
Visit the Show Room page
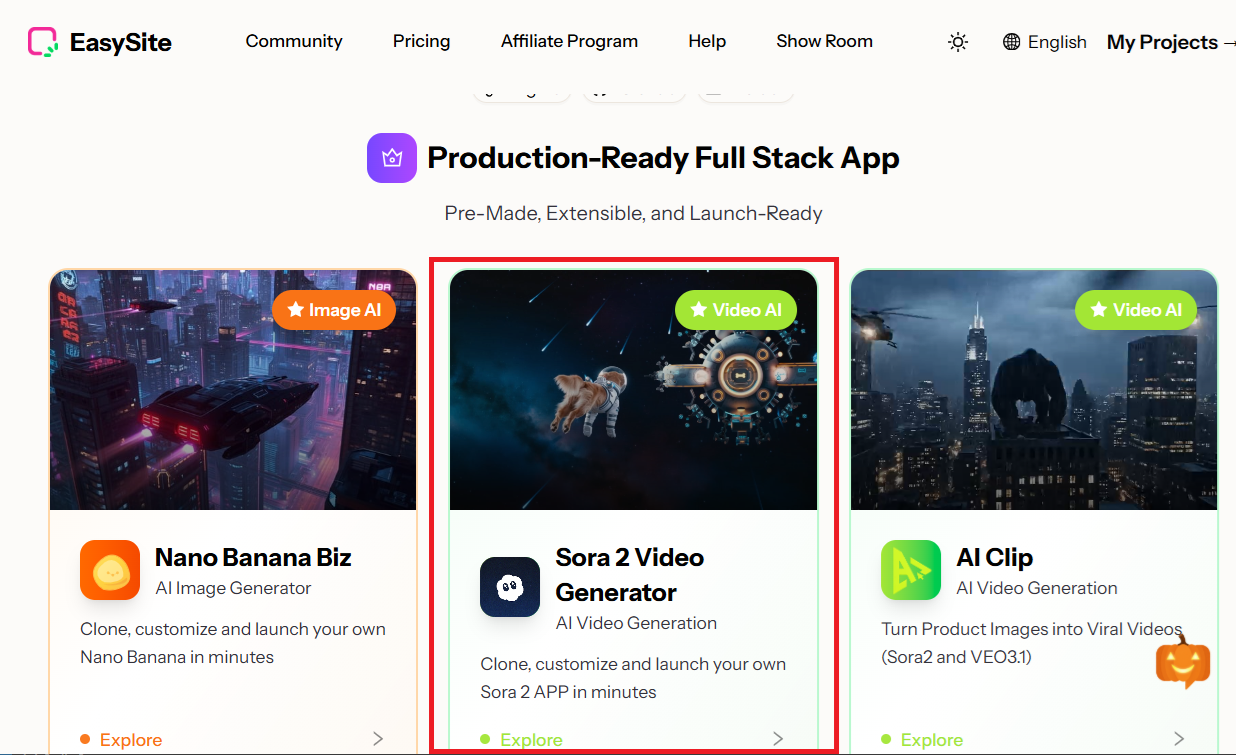pyautogui.click(x=824, y=41)
